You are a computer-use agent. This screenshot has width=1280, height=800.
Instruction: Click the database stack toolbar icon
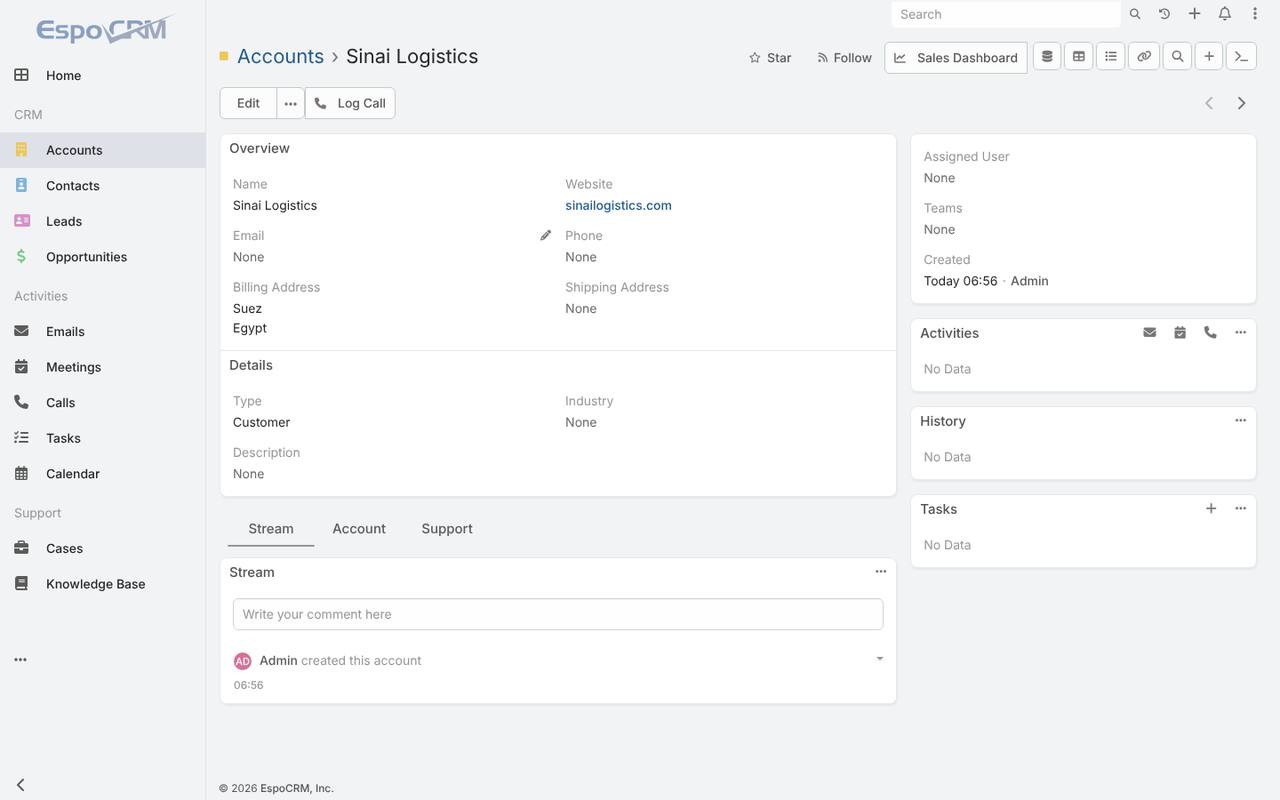click(1047, 57)
